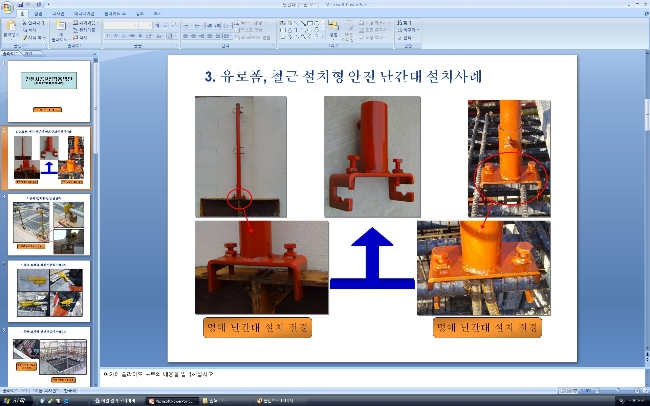Viewport: 650px width, 406px height.
Task: Click the Help icon at ribbon right
Action: click(x=646, y=14)
